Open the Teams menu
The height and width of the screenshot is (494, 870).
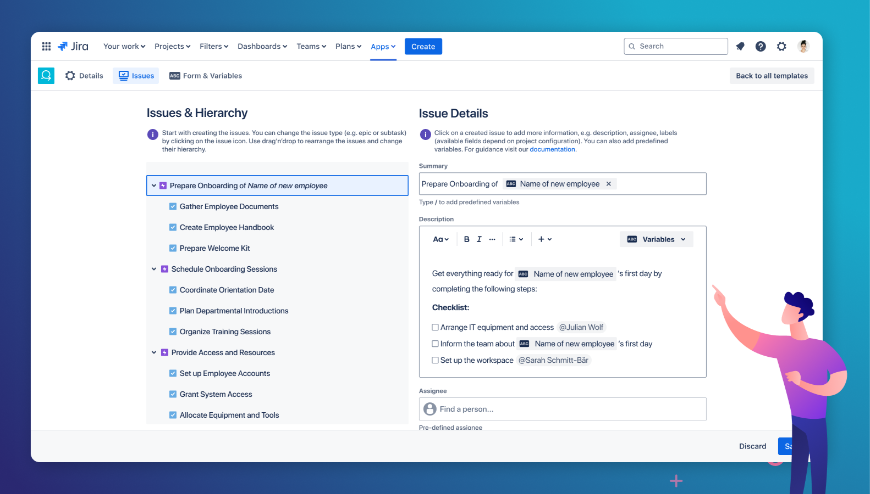pyautogui.click(x=311, y=46)
